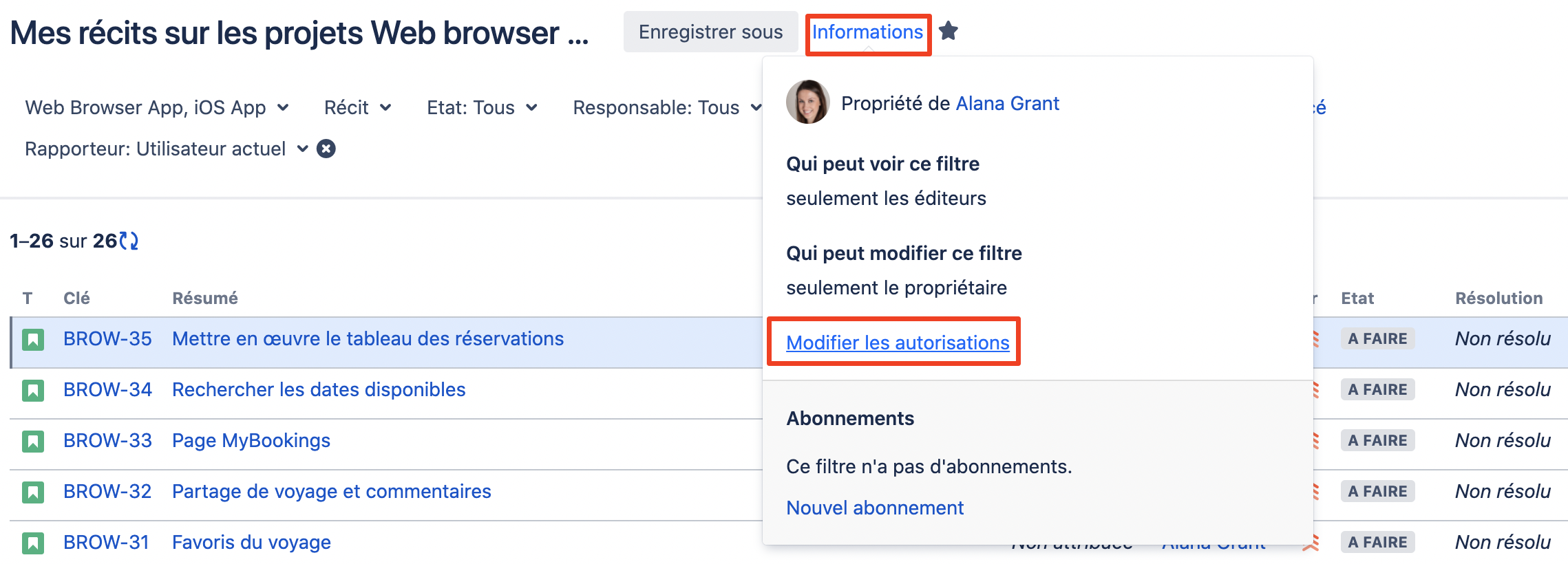Click the story icon for BROW-34

click(33, 390)
